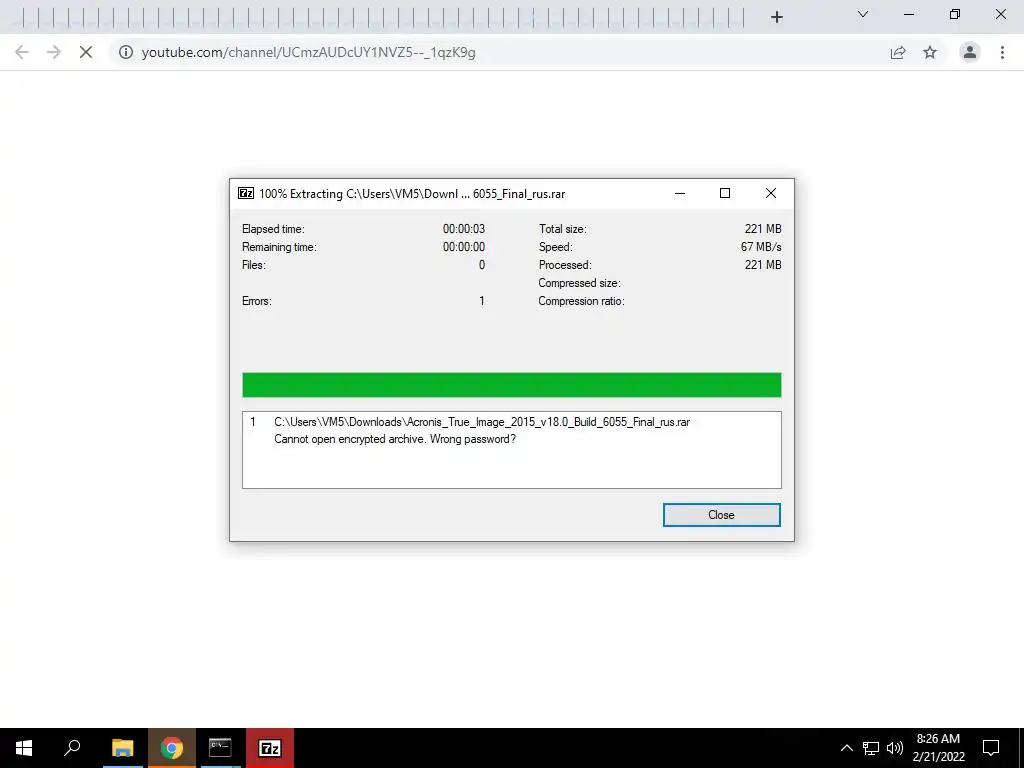
Task: Open the Windows Start menu
Action: 24,748
